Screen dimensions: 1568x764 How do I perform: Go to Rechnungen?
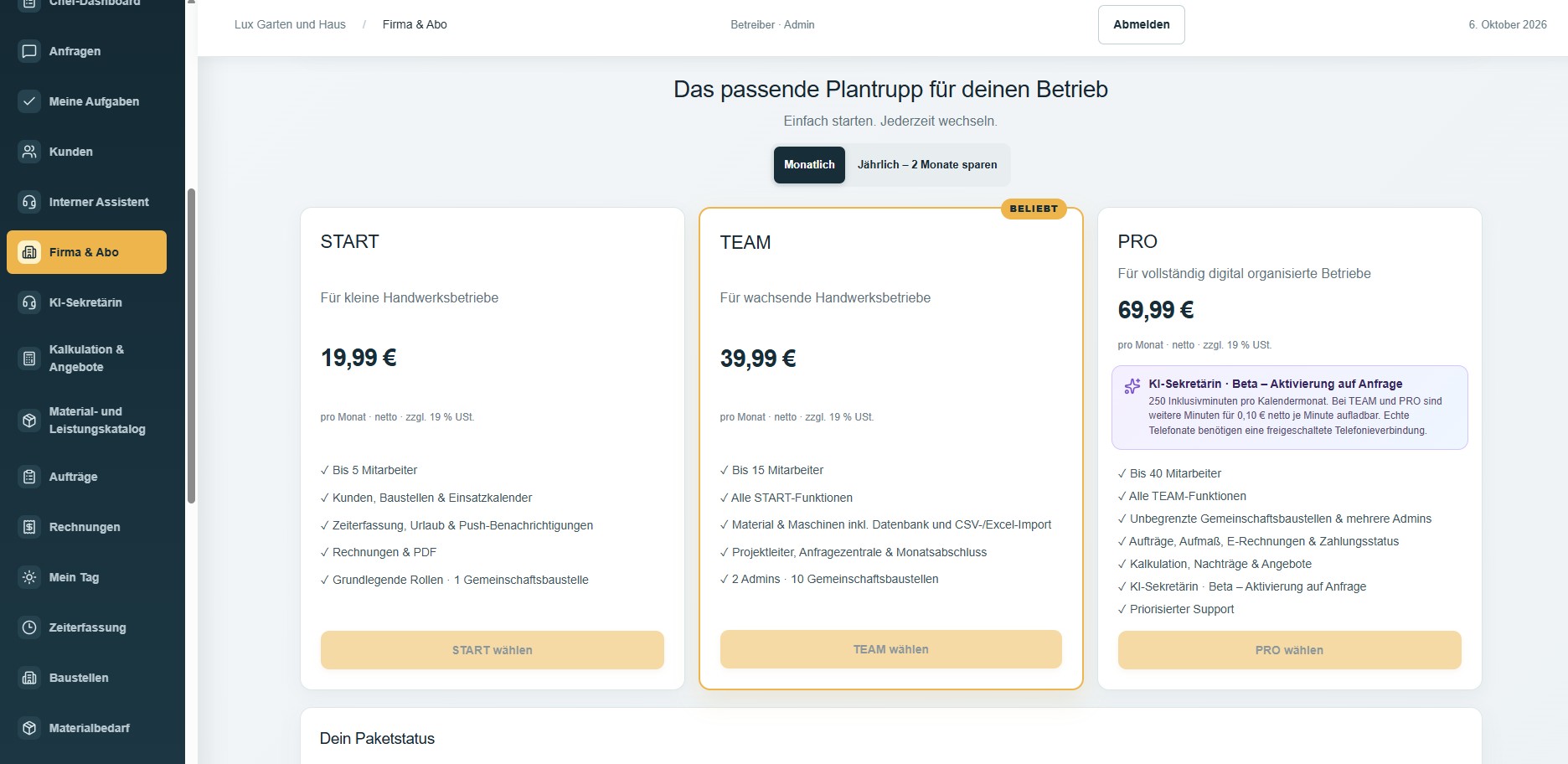click(86, 527)
